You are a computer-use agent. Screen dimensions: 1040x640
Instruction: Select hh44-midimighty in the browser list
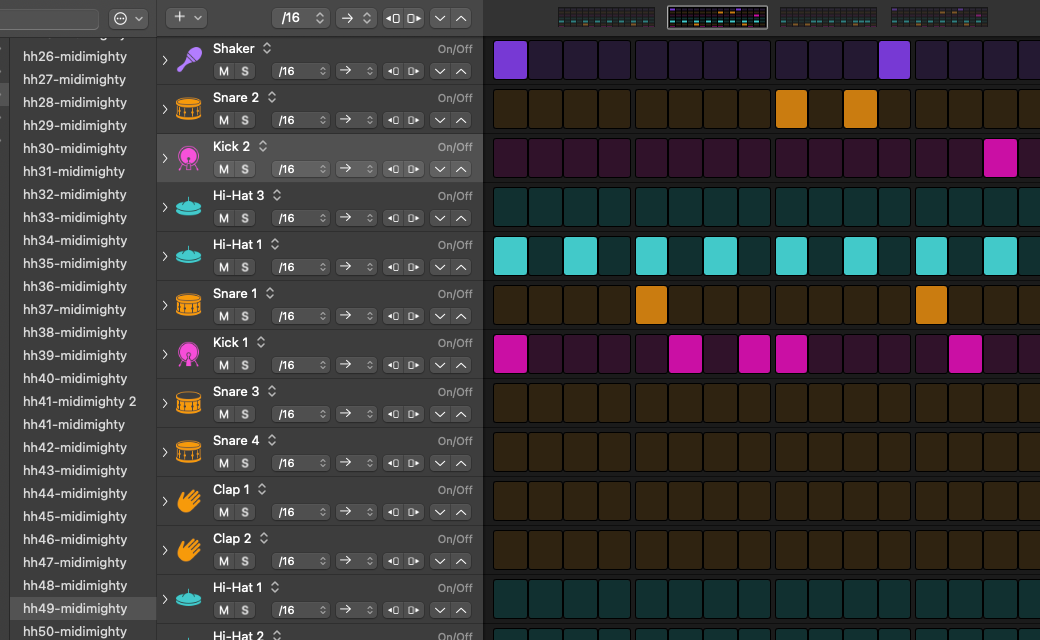(x=83, y=493)
